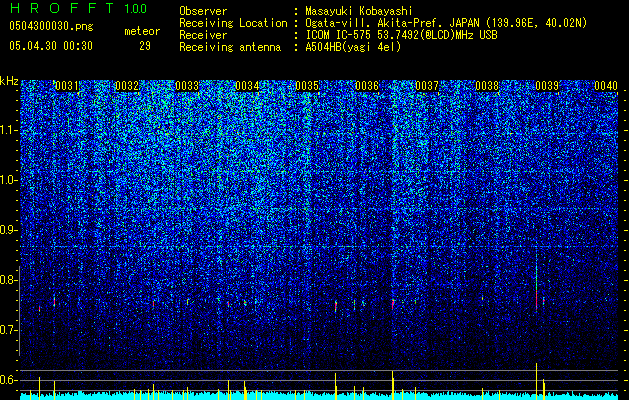Select observer name Masayuki Kobayashi
The width and height of the screenshot is (629, 400).
coord(359,11)
